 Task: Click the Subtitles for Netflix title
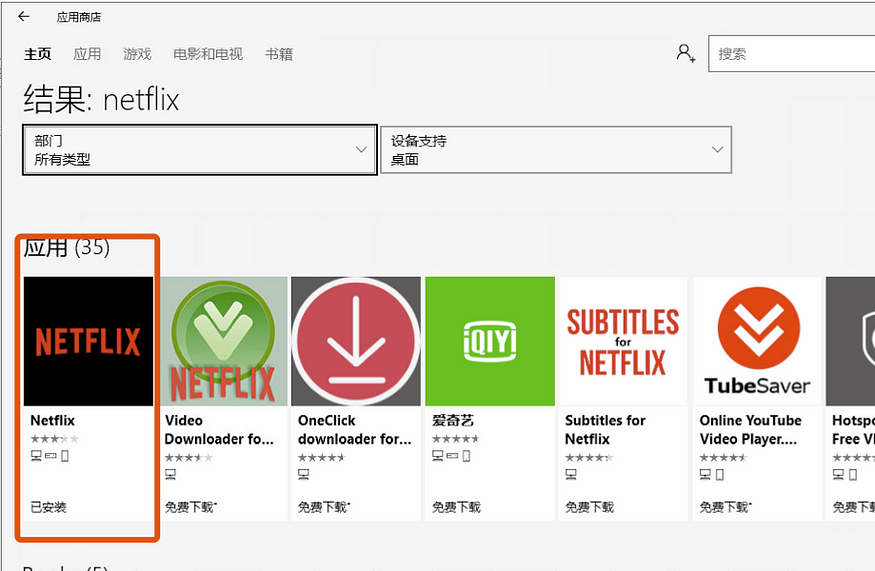(x=605, y=430)
